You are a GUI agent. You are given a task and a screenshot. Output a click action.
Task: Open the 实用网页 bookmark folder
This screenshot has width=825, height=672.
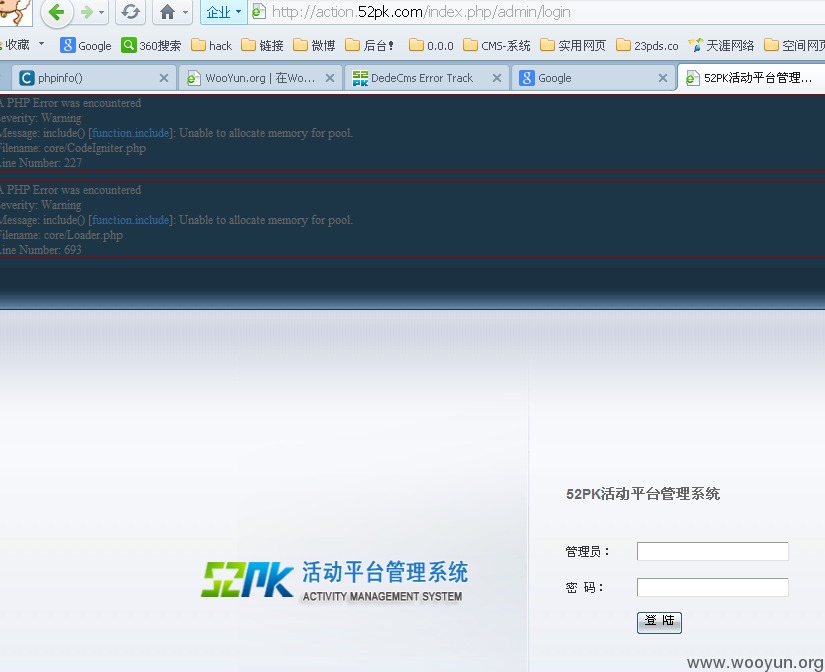[x=573, y=45]
